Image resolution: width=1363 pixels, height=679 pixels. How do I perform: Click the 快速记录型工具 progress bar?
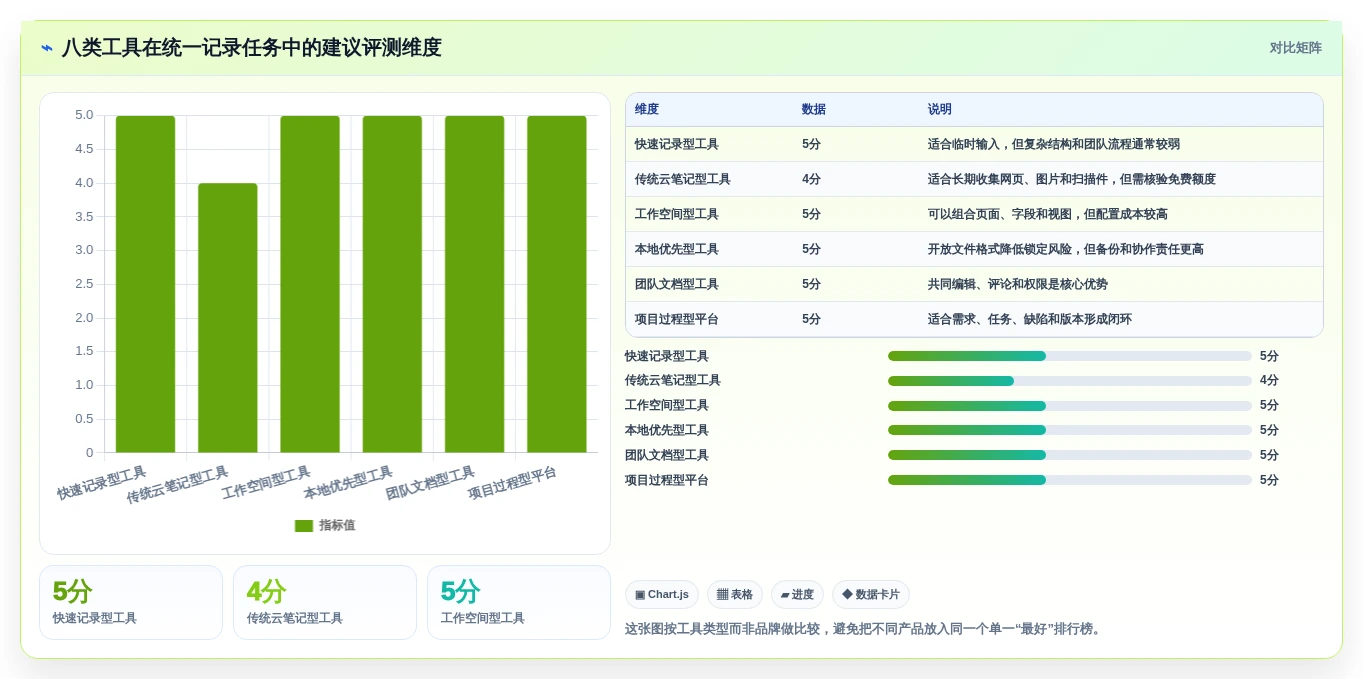pos(1069,356)
